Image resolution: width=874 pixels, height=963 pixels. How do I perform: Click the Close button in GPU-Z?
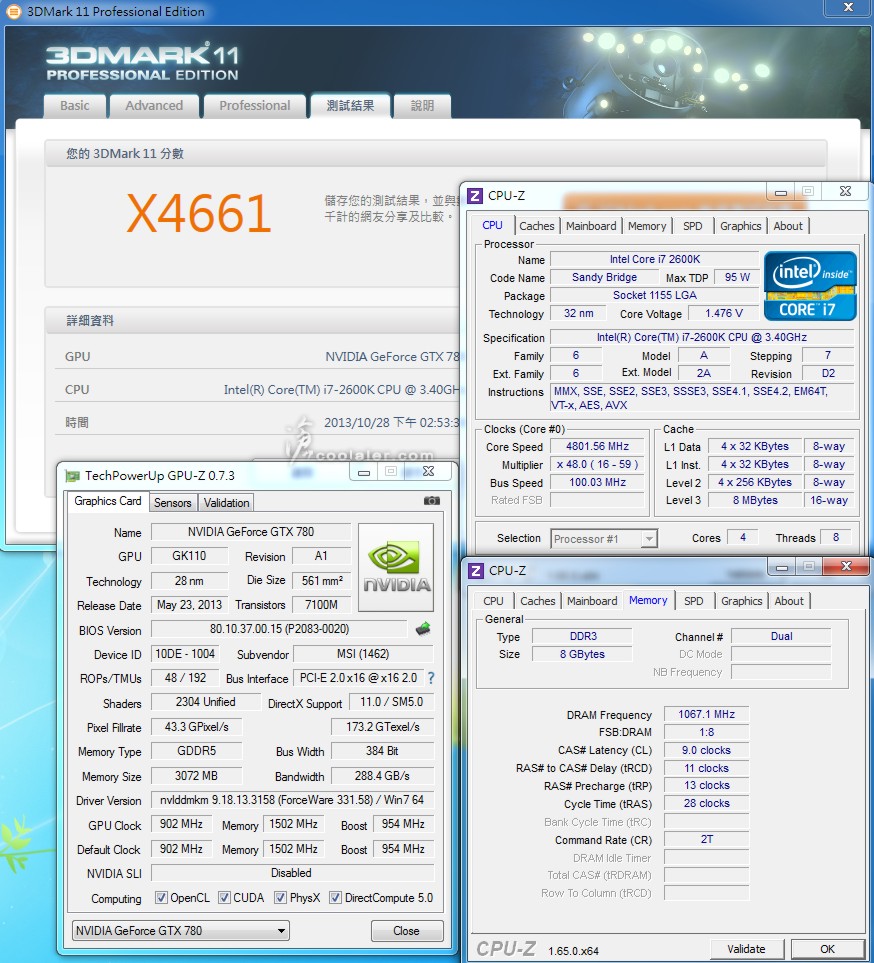pyautogui.click(x=407, y=930)
